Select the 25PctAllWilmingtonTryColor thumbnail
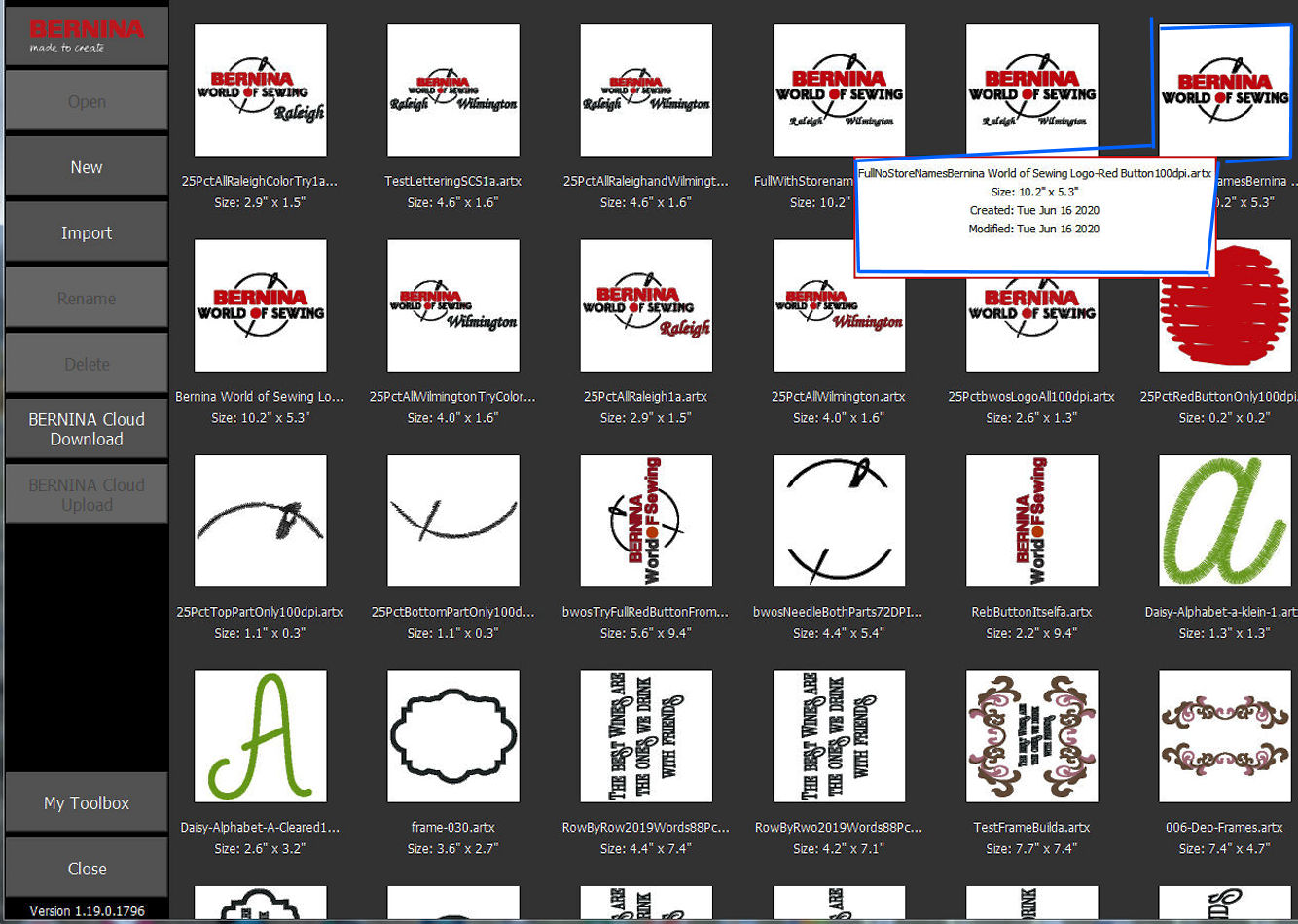The width and height of the screenshot is (1298, 924). click(452, 305)
